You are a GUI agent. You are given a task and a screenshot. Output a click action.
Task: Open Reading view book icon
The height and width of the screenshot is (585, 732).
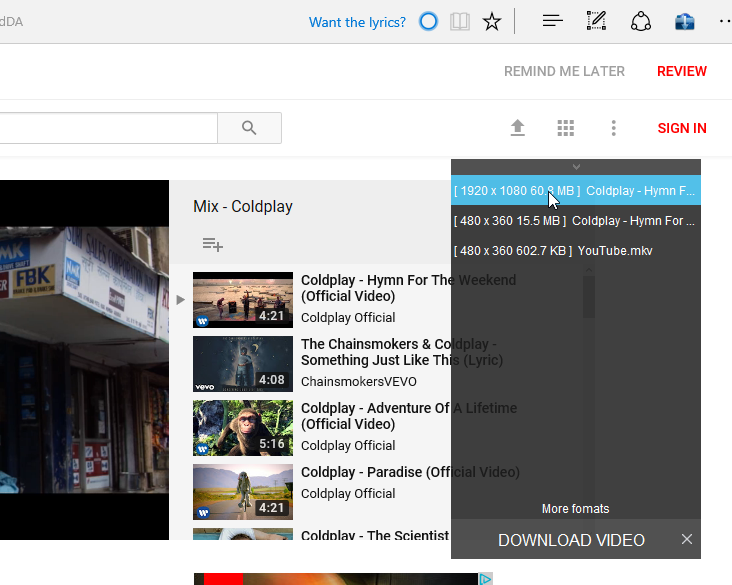460,21
